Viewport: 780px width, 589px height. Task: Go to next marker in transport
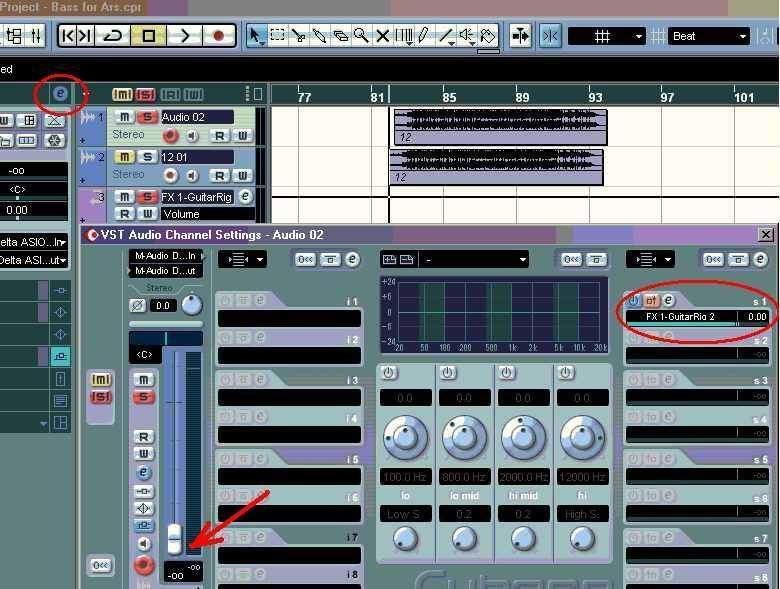[85, 36]
